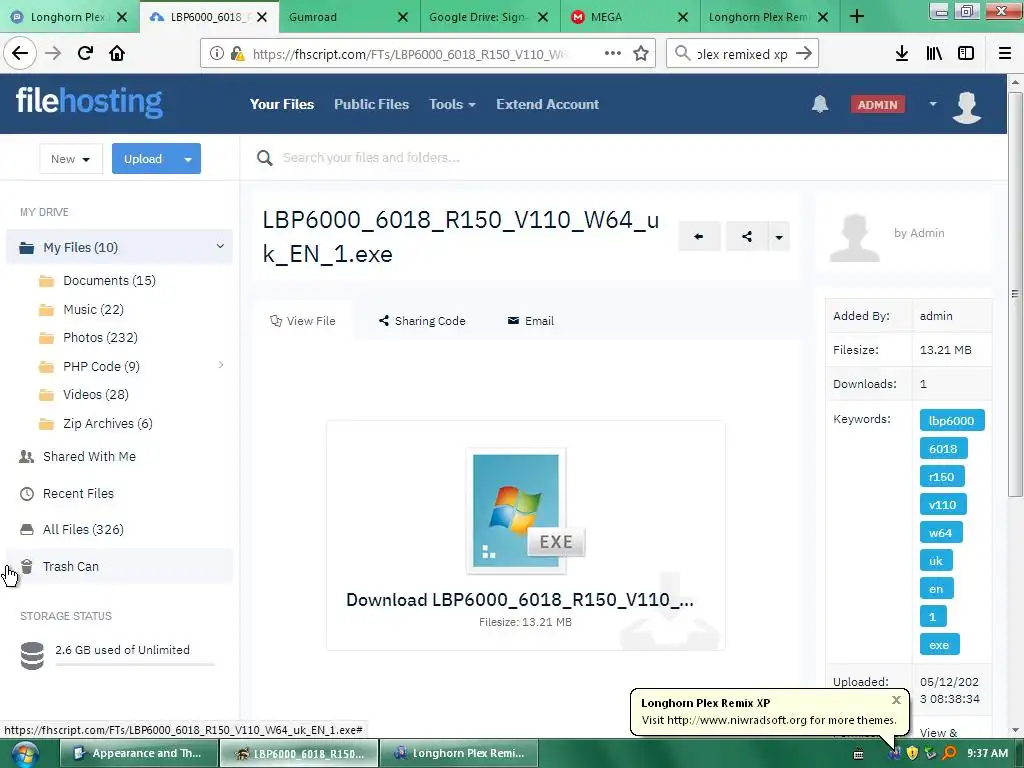Open the New dropdown button
Image resolution: width=1024 pixels, height=768 pixels.
71,159
